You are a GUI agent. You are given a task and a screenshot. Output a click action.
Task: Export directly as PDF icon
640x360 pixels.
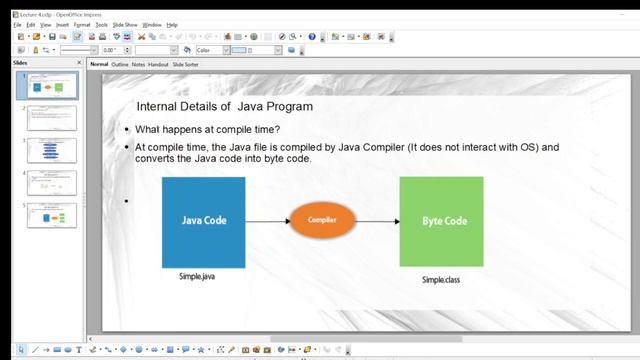(92, 37)
